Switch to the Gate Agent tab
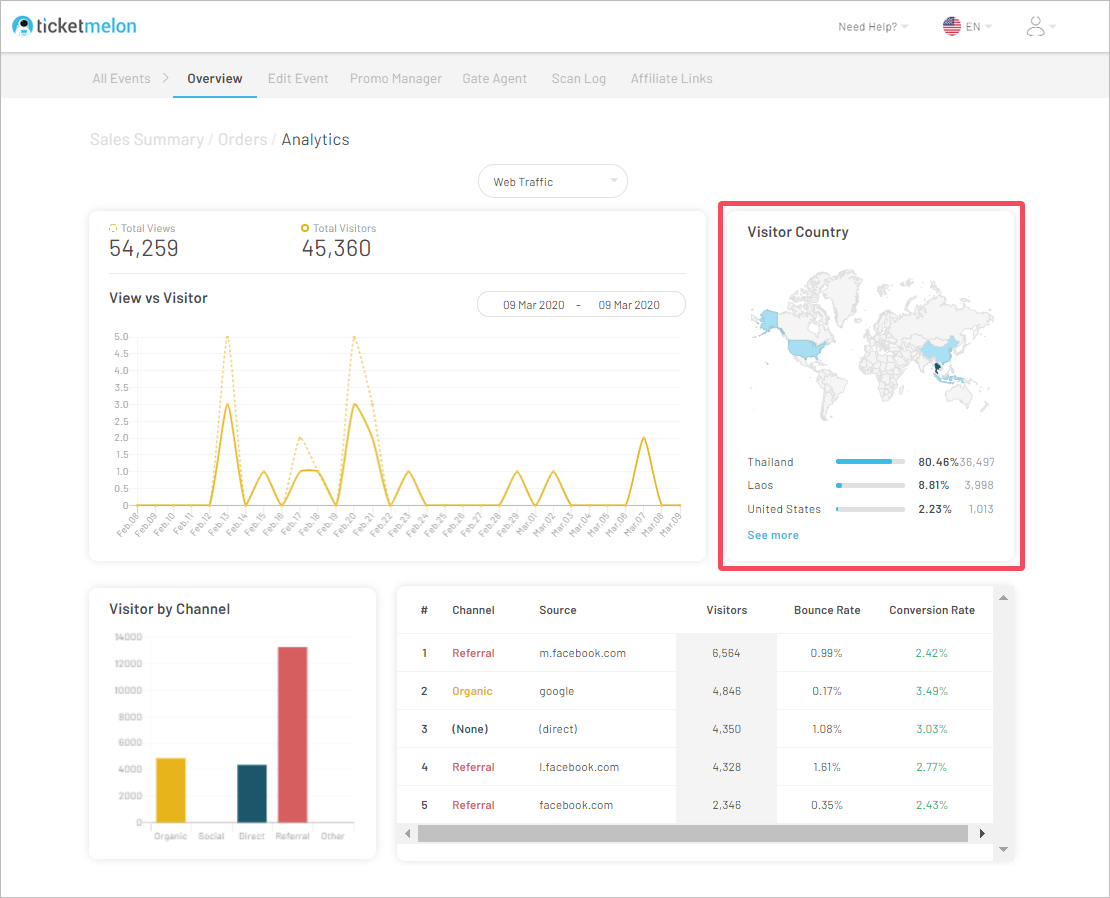The height and width of the screenshot is (898, 1110). pos(495,79)
